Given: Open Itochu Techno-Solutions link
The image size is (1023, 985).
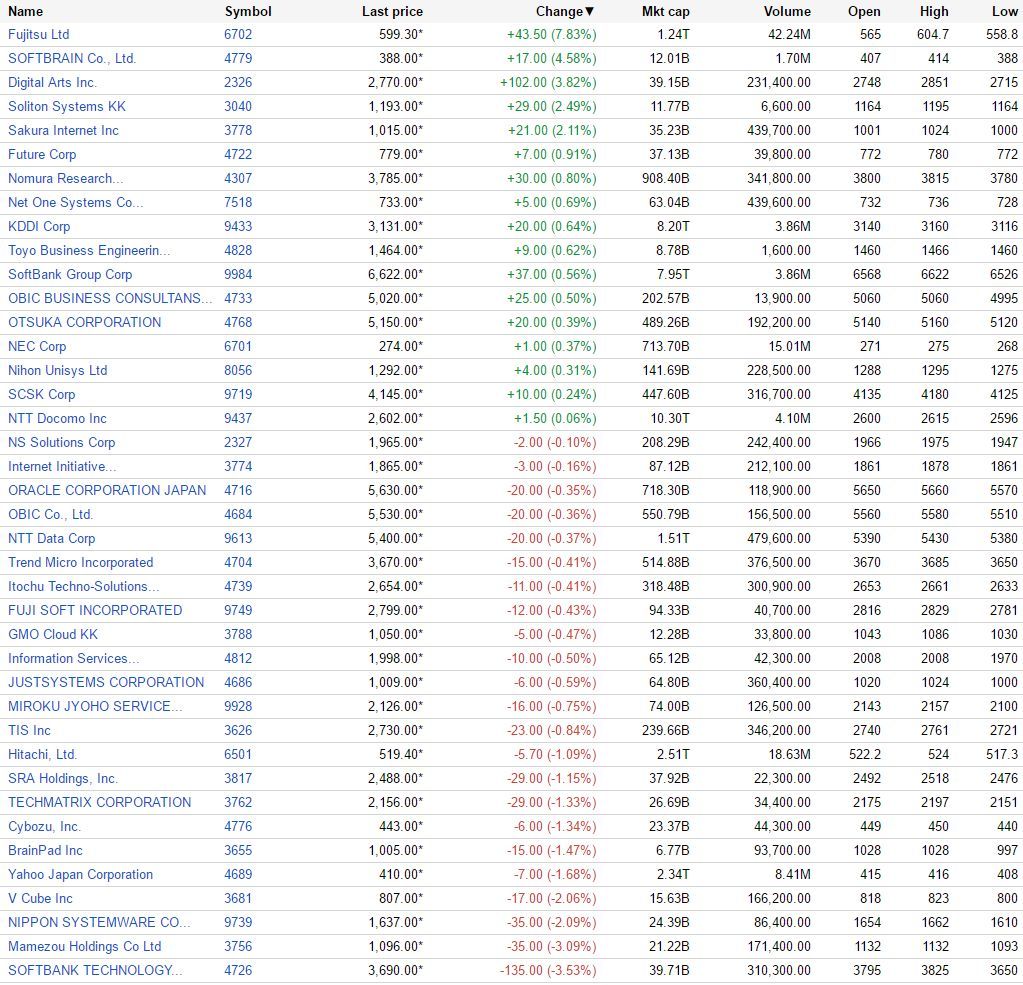Looking at the screenshot, I should (84, 586).
